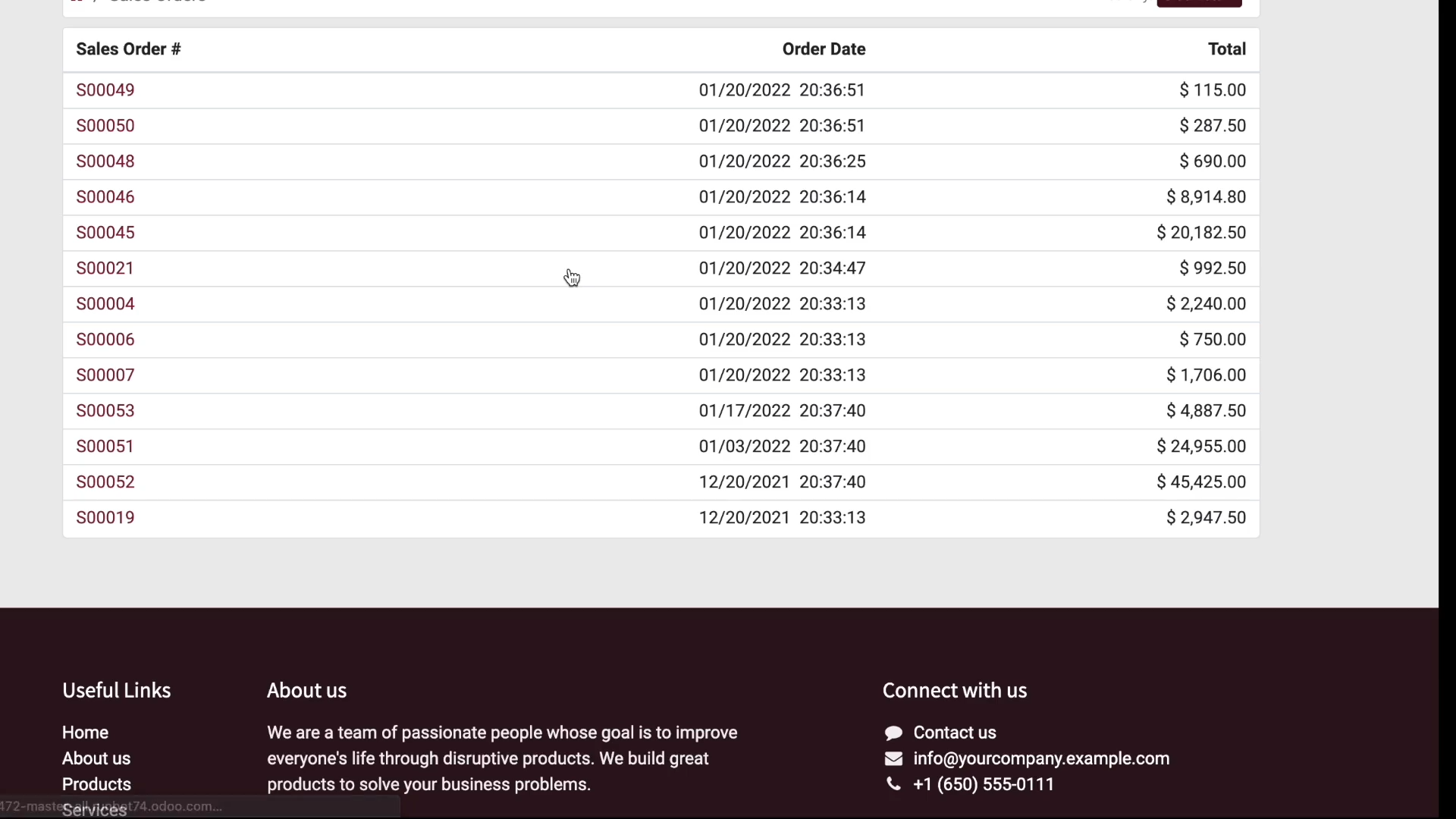The width and height of the screenshot is (1456, 819).
Task: Open the About us footer link
Action: tap(96, 758)
